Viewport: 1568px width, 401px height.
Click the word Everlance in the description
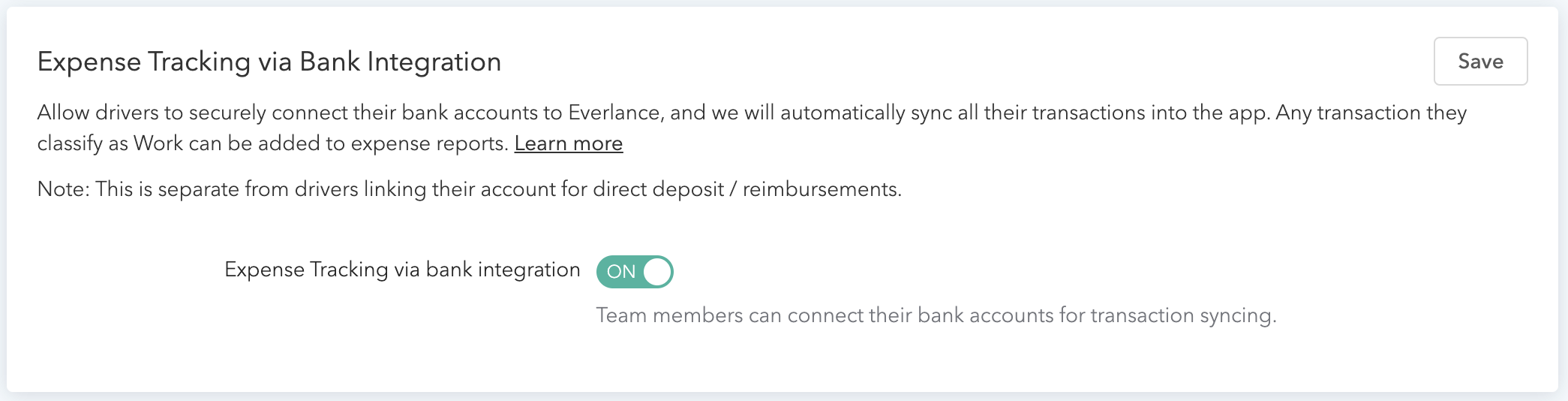tap(614, 113)
